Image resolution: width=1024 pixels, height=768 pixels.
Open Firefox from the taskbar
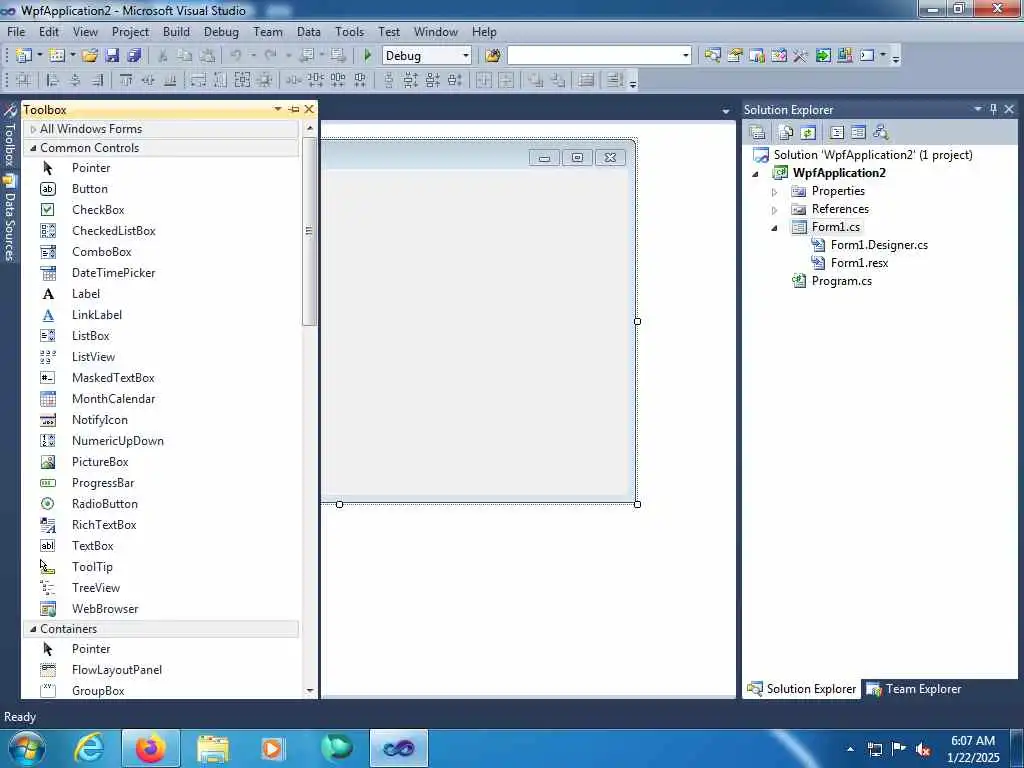coord(150,748)
